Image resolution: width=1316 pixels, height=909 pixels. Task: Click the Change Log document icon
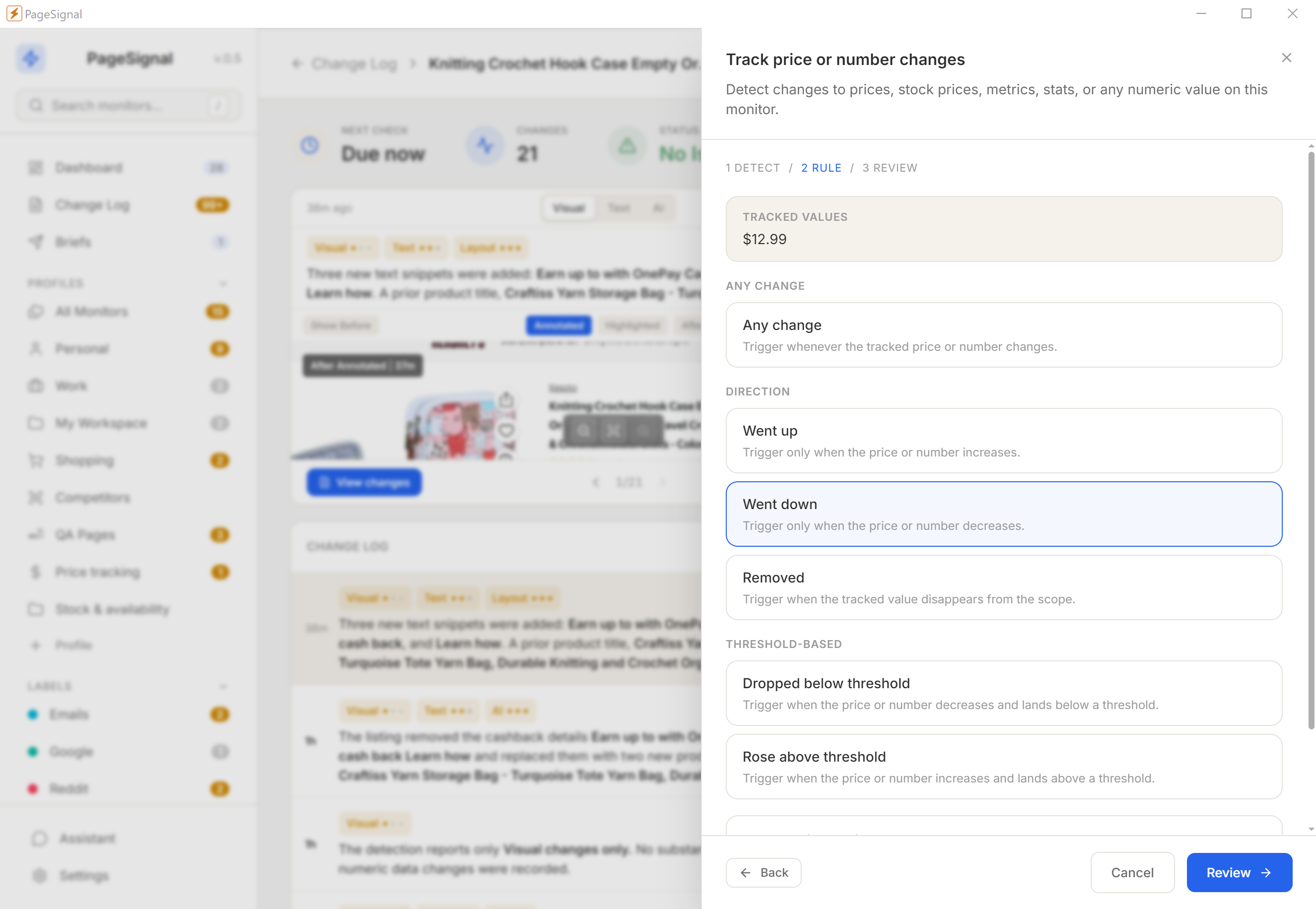(36, 205)
